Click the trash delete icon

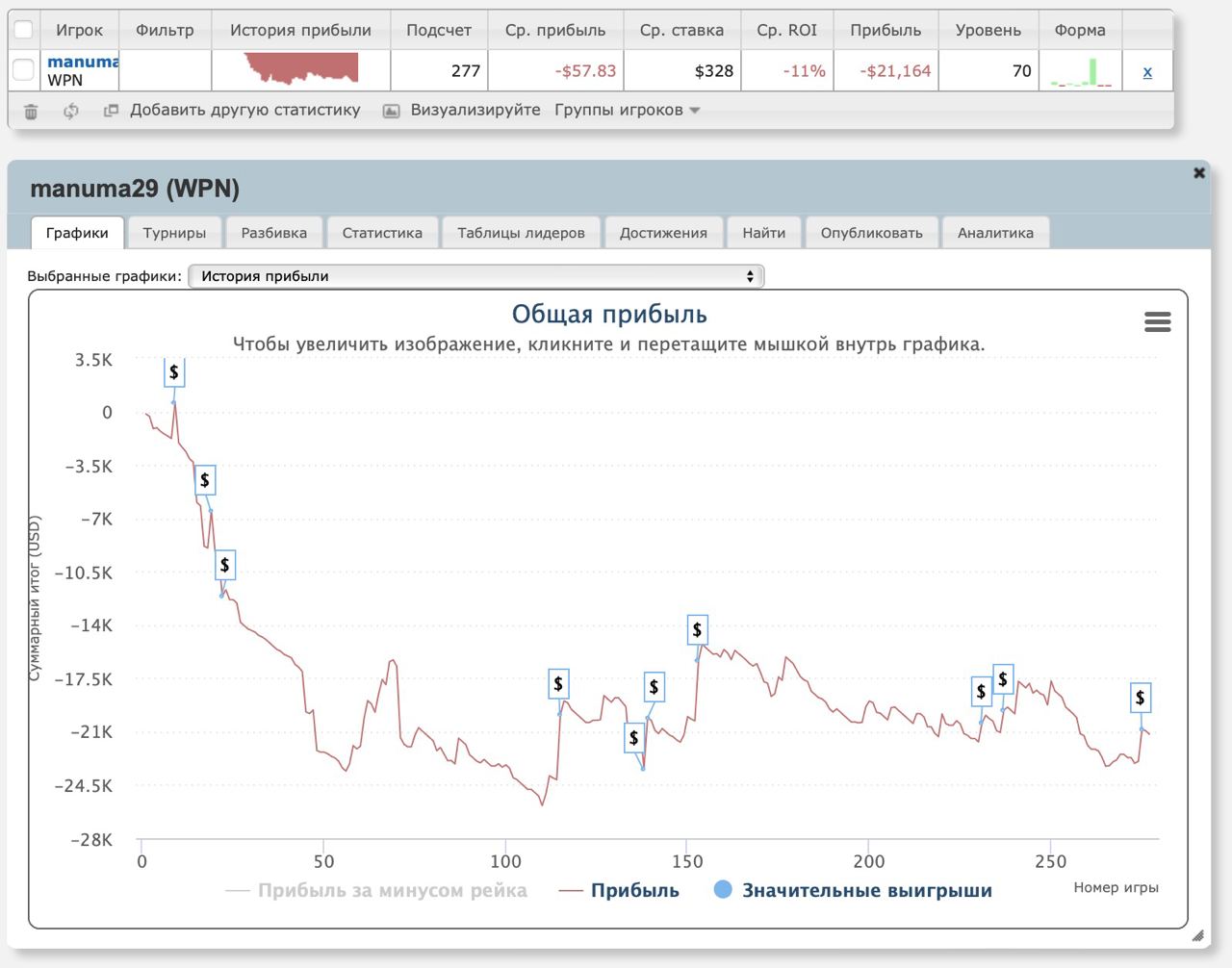[x=31, y=112]
